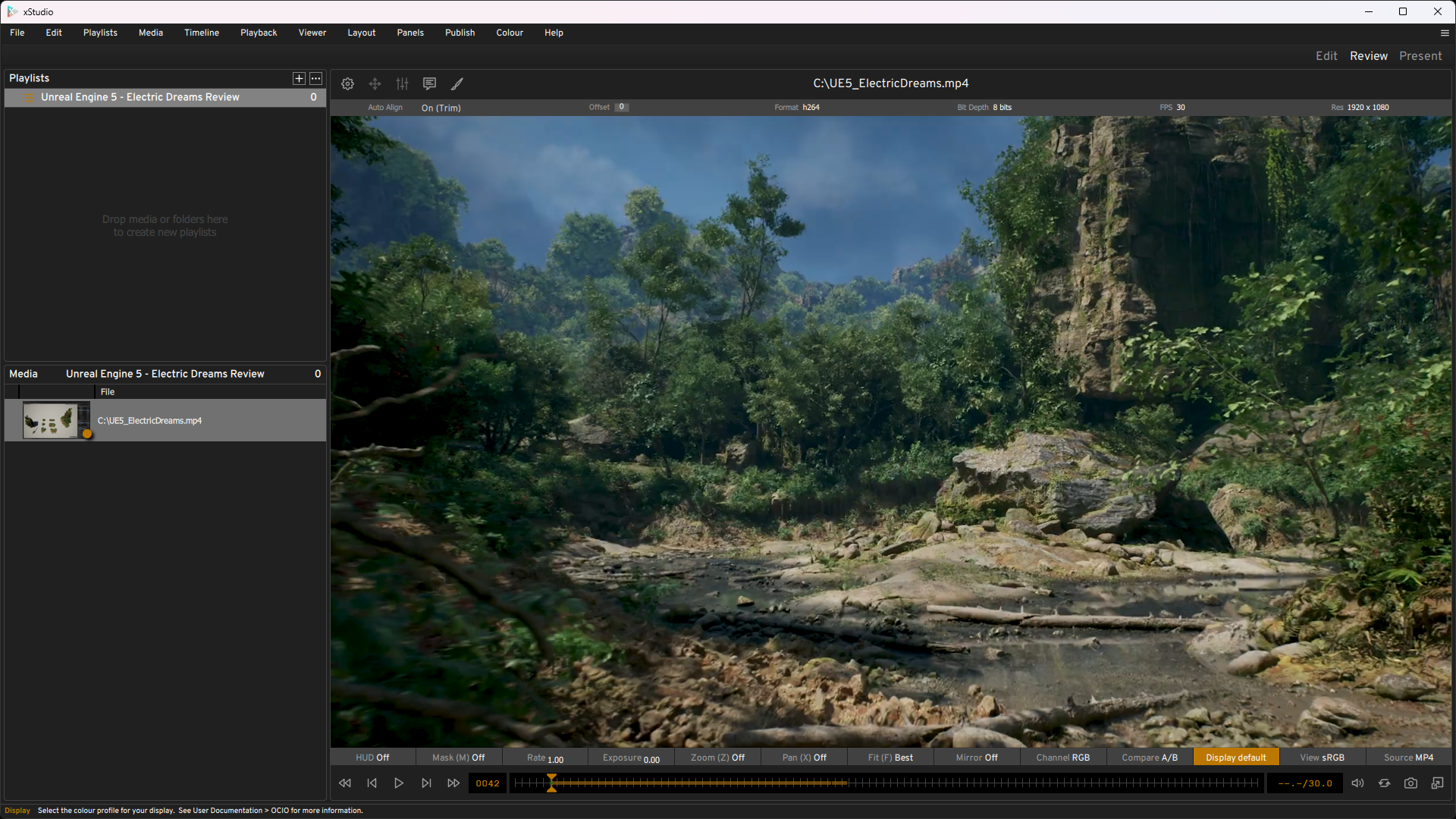This screenshot has height=819, width=1456.
Task: Open the viewer settings gear icon
Action: point(347,84)
